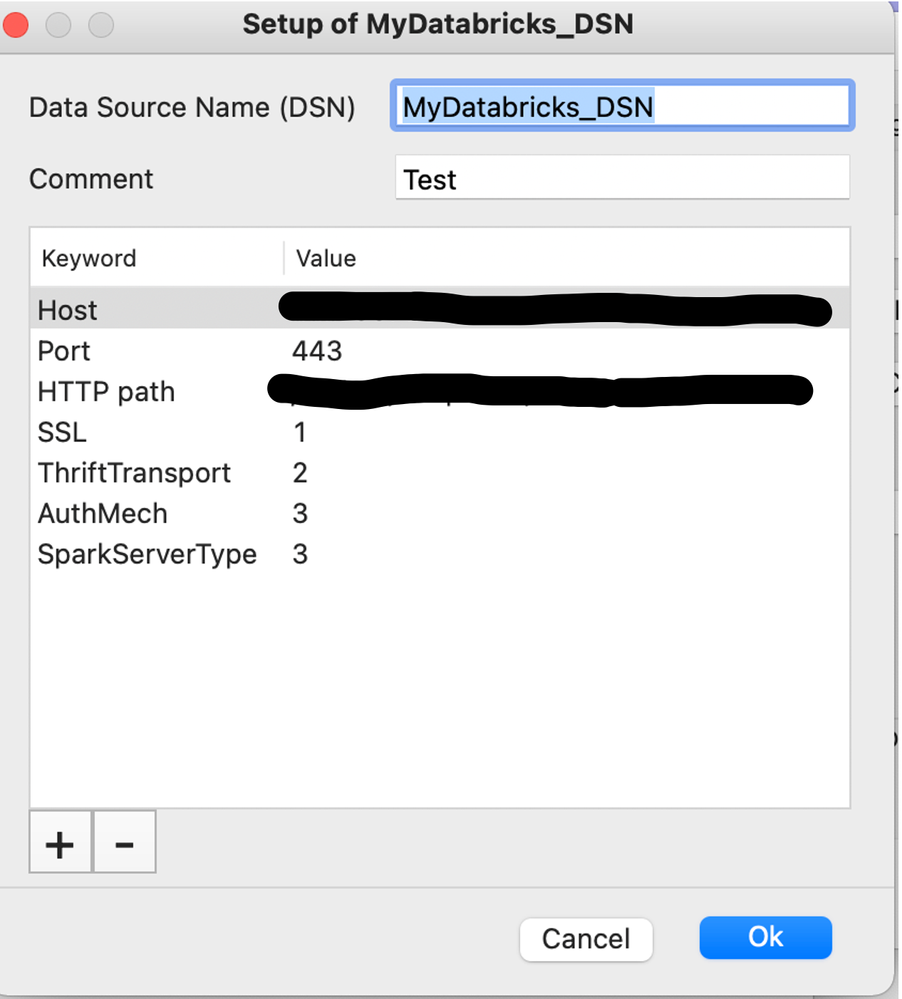Cancel the DSN setup dialog
Viewport: 902px width, 999px height.
pos(585,939)
